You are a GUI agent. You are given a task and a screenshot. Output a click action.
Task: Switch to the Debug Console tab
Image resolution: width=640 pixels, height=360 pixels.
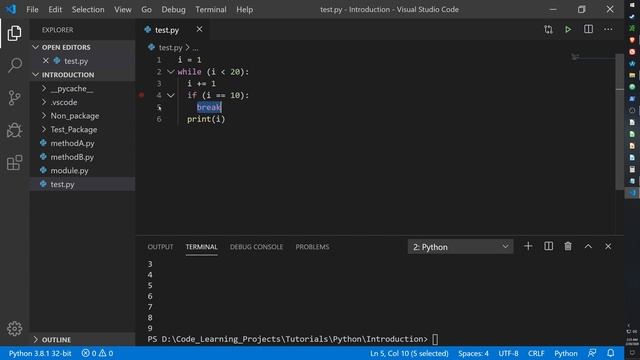tap(256, 247)
